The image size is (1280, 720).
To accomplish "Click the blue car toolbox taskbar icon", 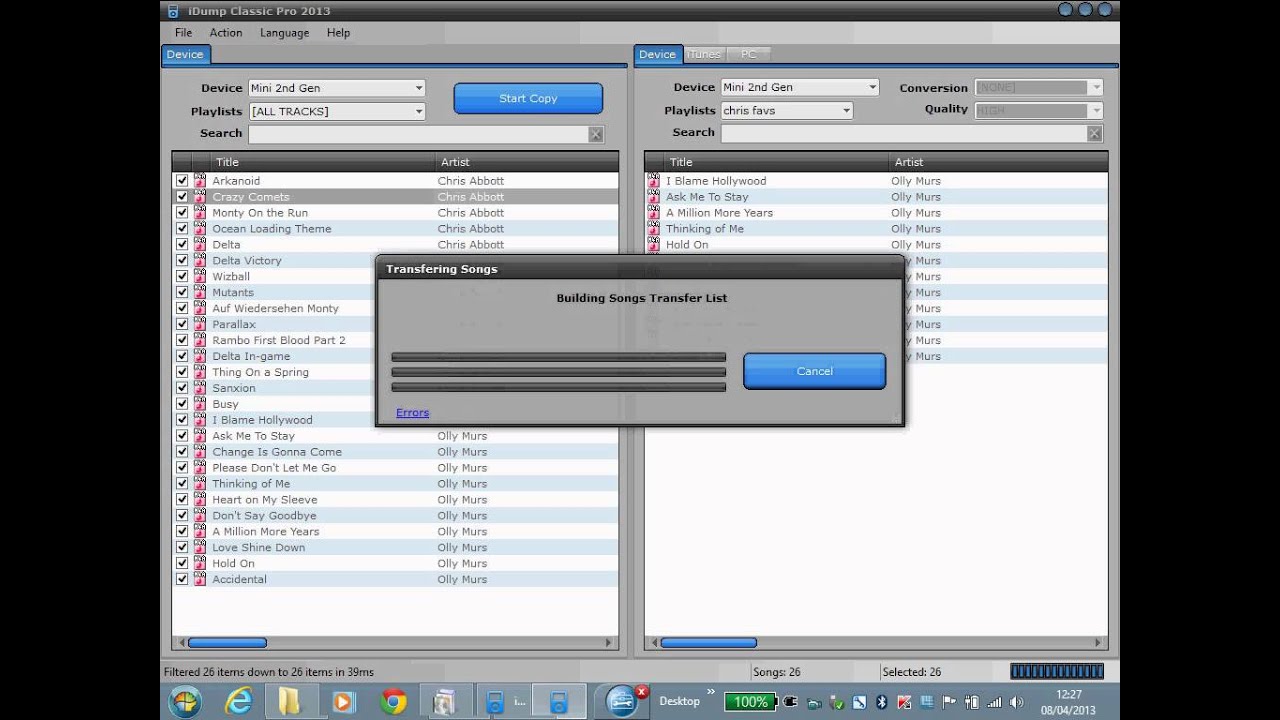I will [624, 700].
